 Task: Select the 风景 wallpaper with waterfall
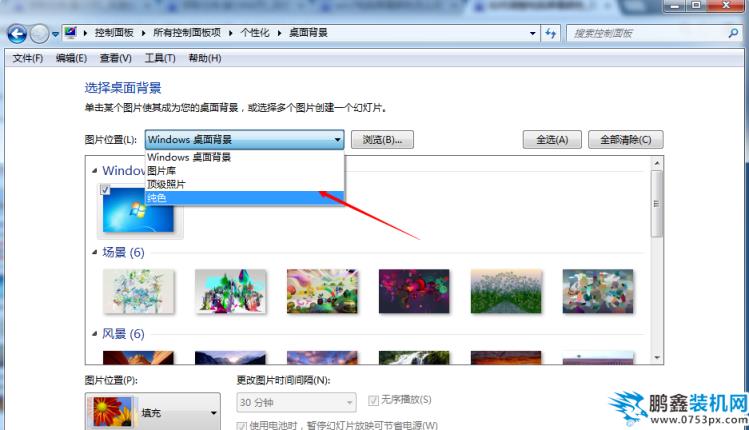coord(414,357)
